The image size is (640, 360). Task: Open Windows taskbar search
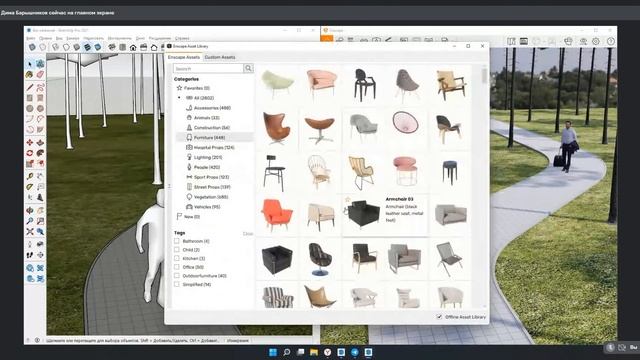[287, 352]
